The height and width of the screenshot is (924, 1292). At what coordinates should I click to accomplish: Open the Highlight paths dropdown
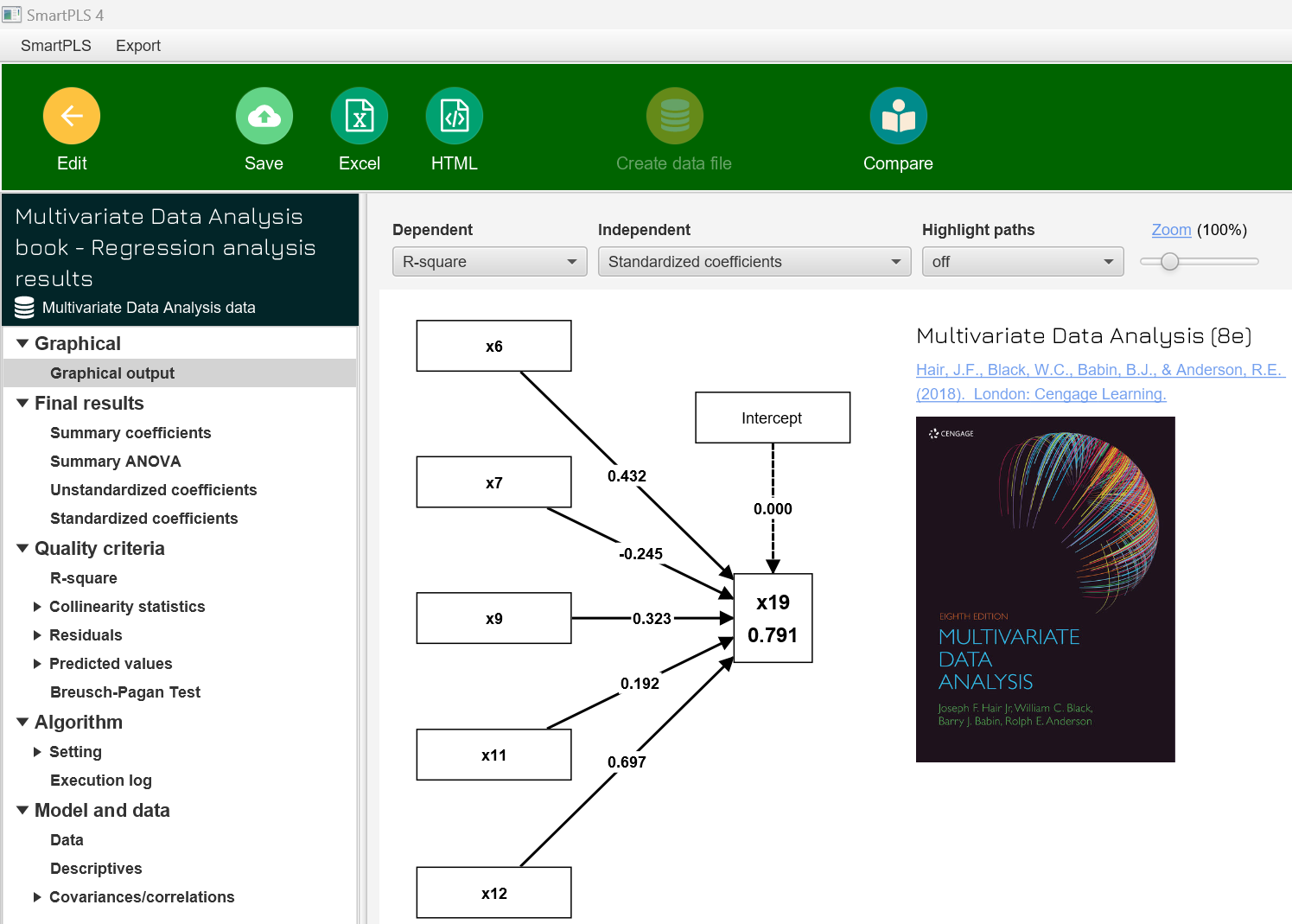coord(1023,262)
